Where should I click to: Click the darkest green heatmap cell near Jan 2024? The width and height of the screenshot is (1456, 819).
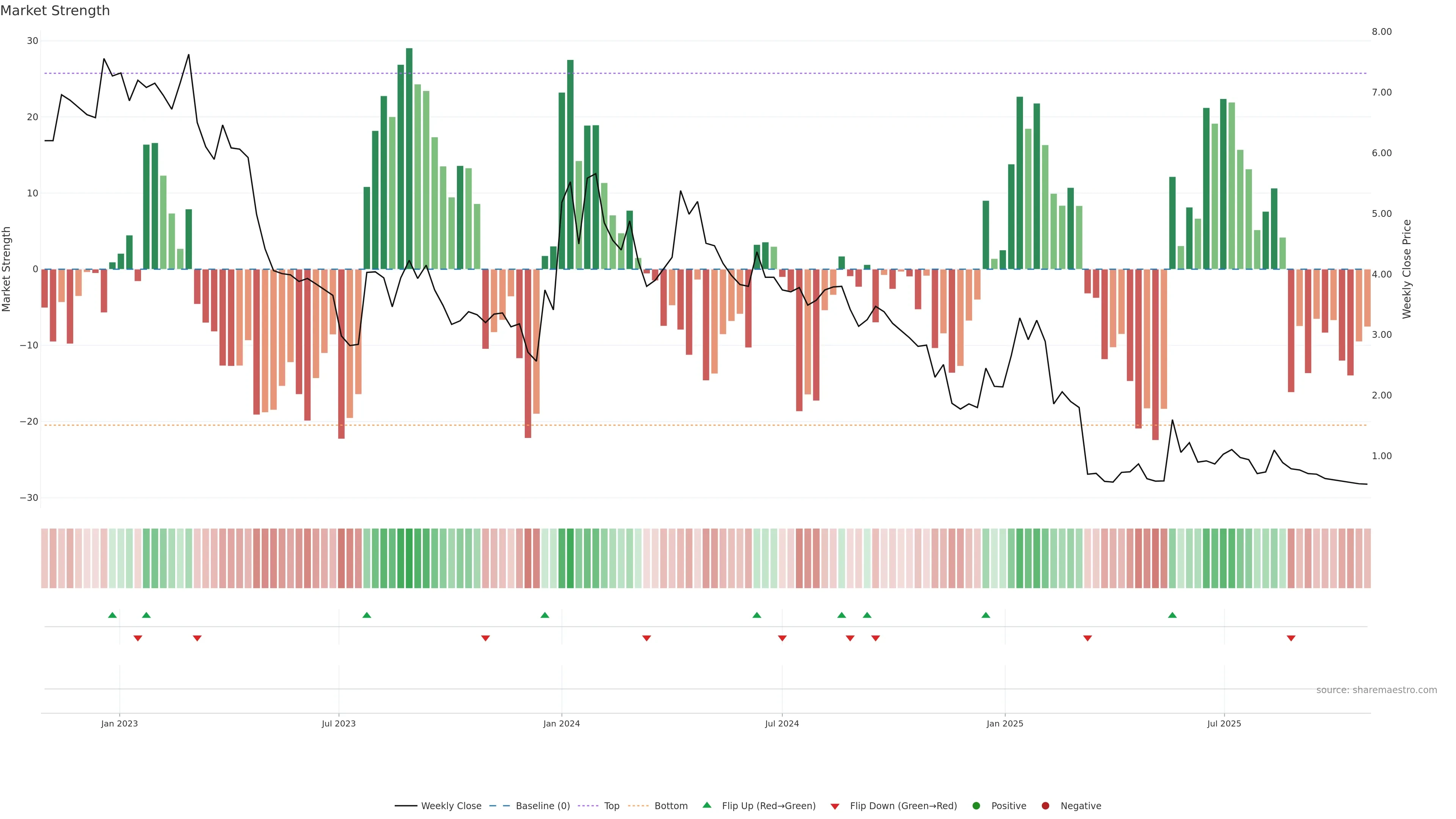(x=570, y=559)
